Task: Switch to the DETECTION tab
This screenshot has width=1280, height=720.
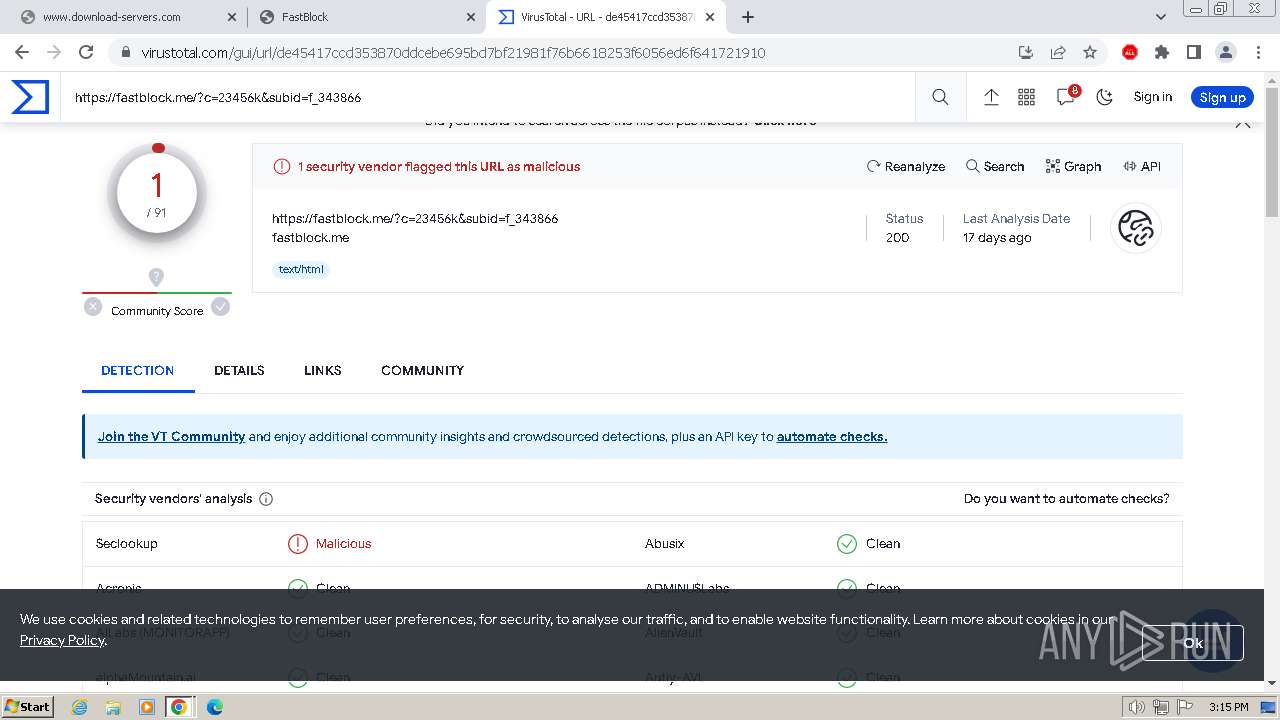Action: click(138, 370)
